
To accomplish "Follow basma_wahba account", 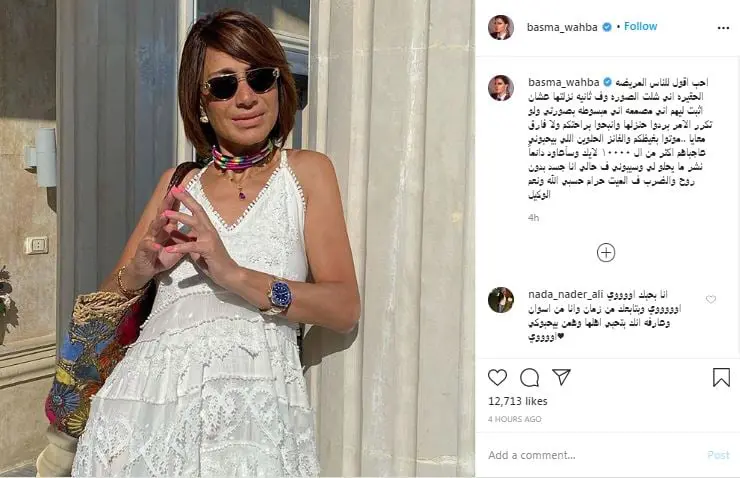I will (x=640, y=26).
